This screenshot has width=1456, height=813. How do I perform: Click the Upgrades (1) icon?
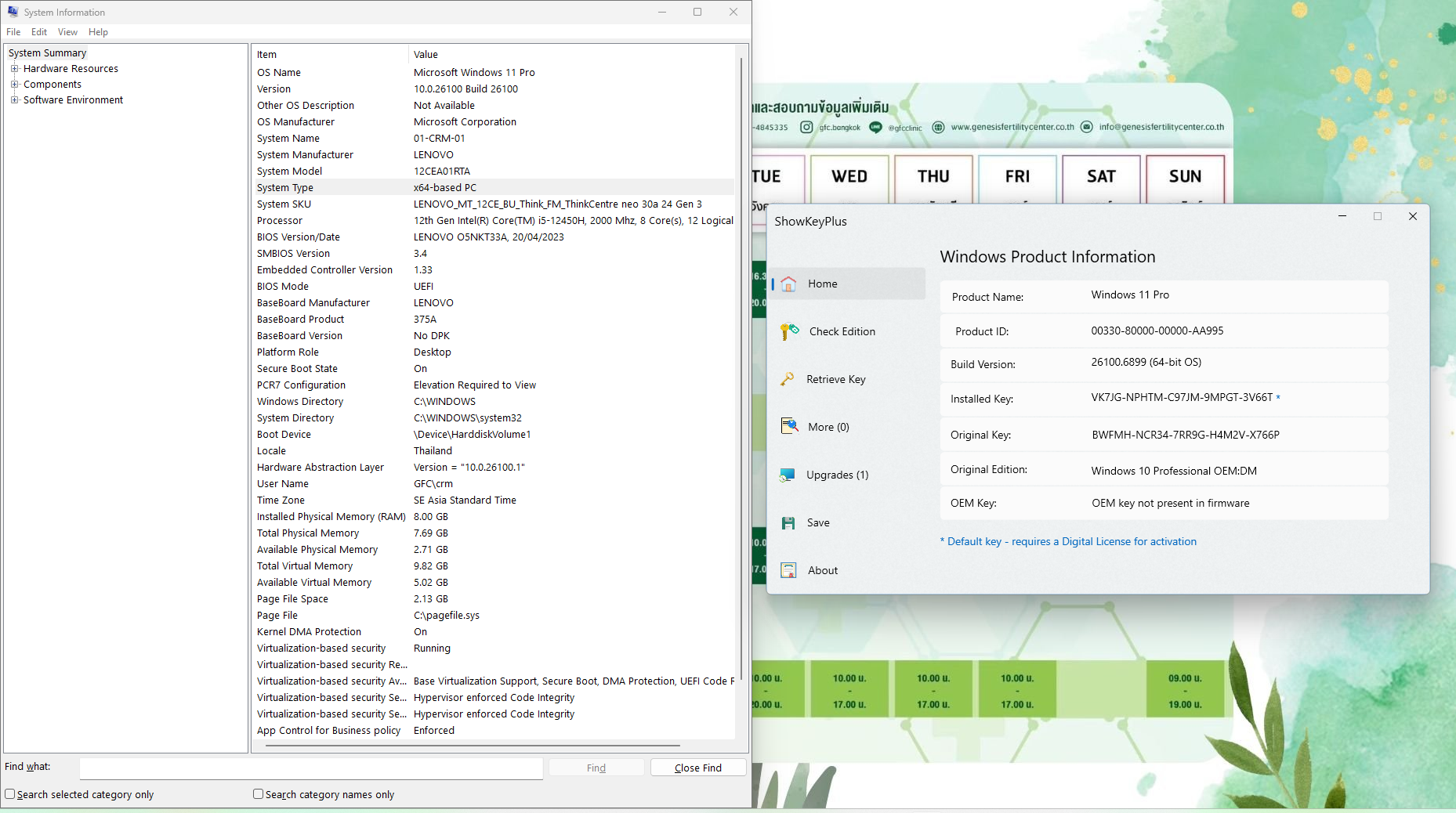tap(788, 475)
